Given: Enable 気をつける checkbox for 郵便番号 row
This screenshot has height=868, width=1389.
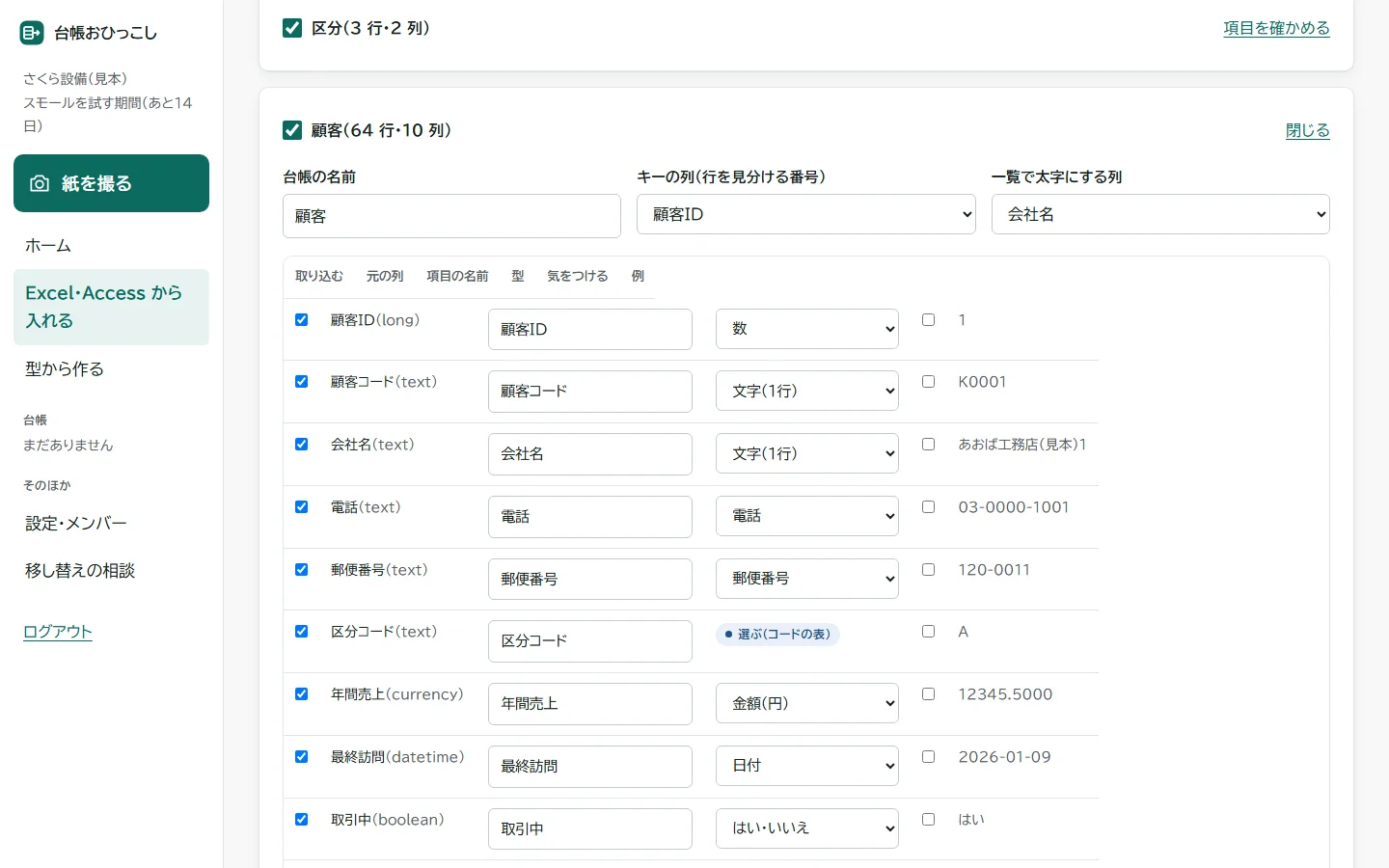Looking at the screenshot, I should [x=928, y=570].
